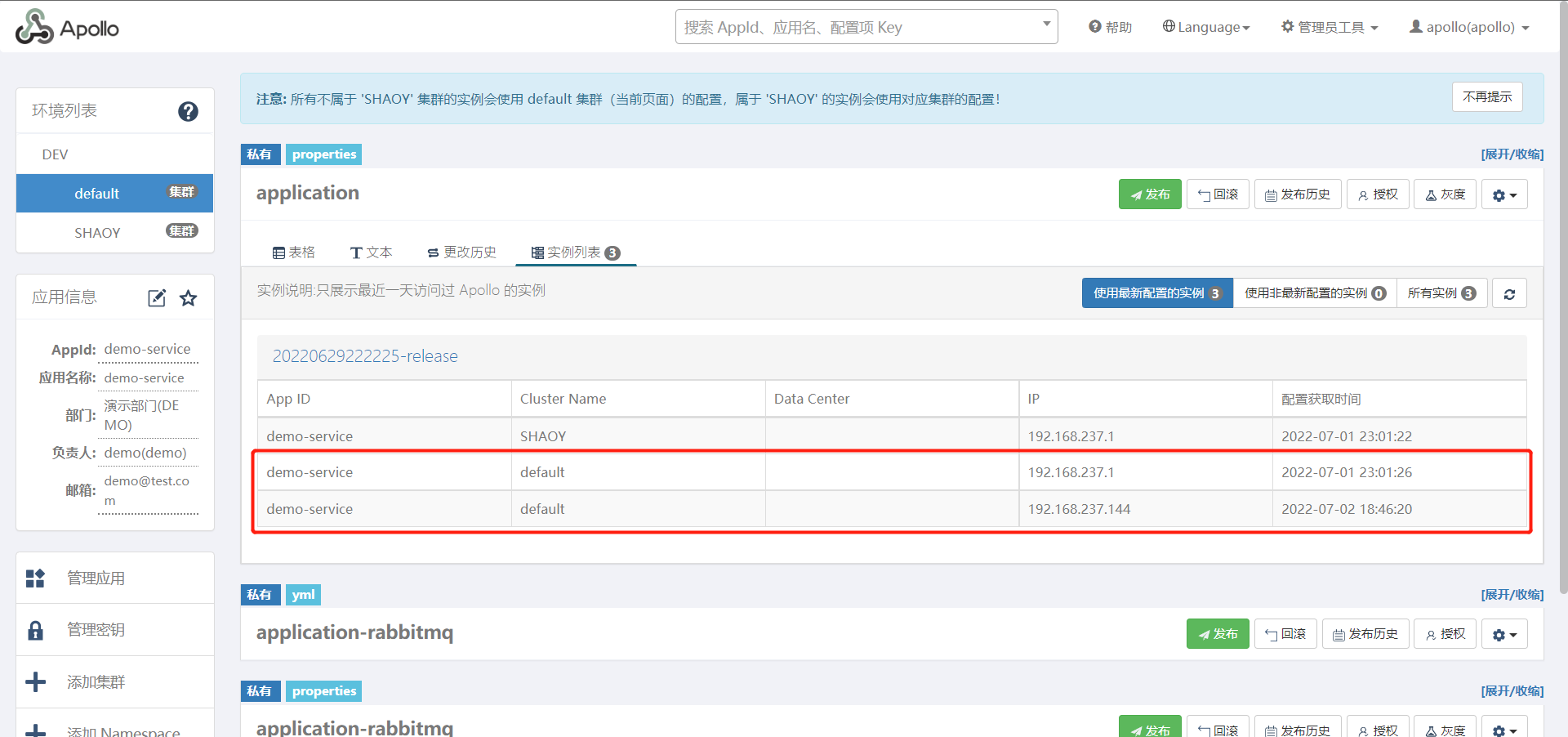This screenshot has height=737, width=1568.
Task: Show 所有实例 instance filter
Action: coord(1441,293)
